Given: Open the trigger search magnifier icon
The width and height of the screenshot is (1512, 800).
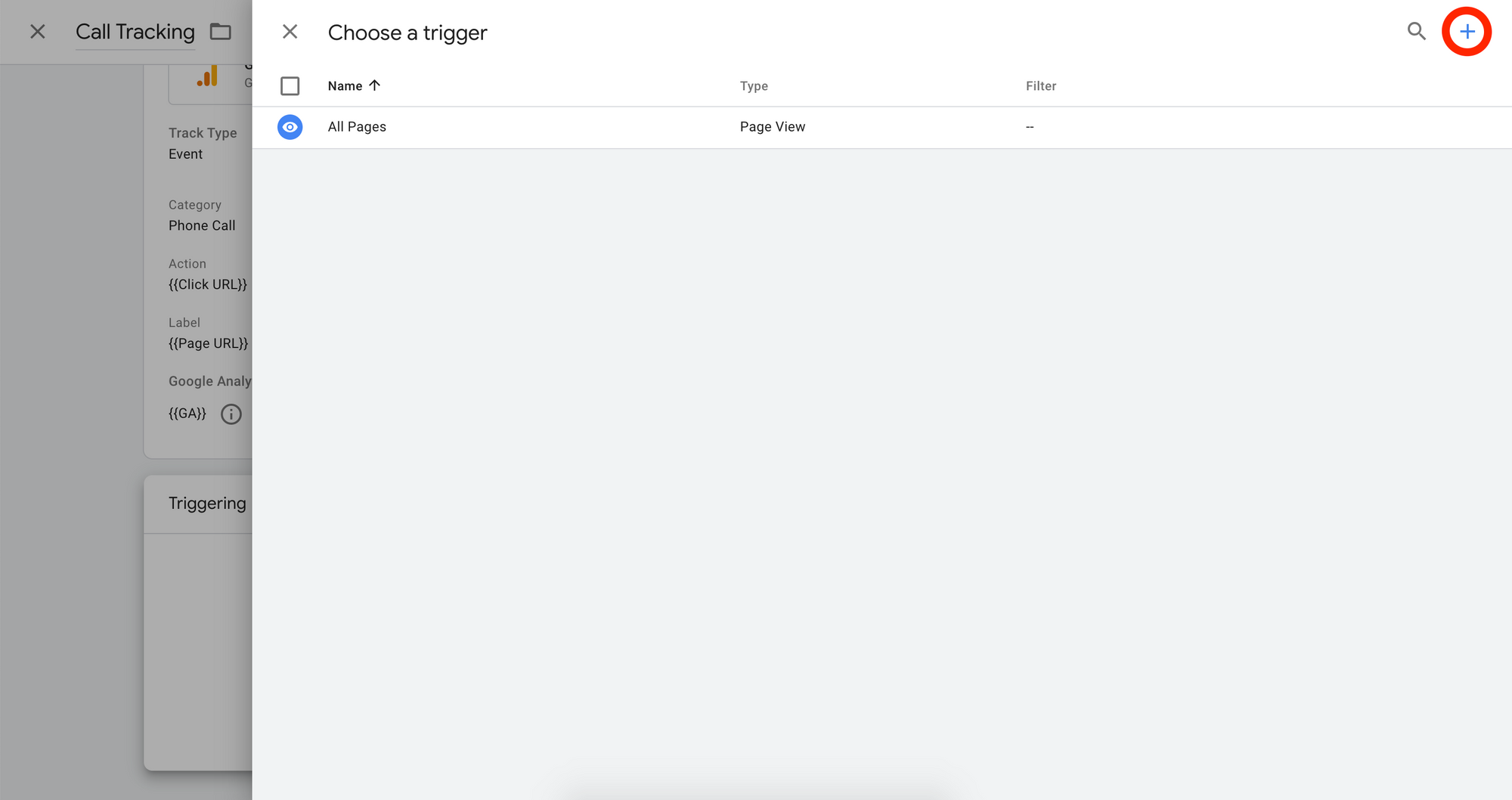Looking at the screenshot, I should pos(1416,31).
